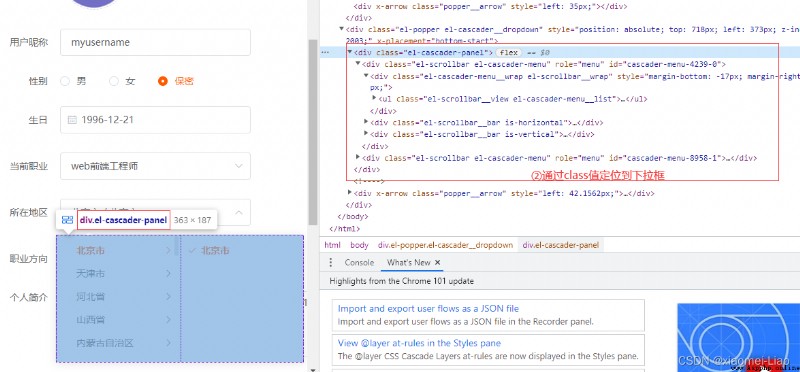This screenshot has width=800, height=372.
Task: Click the 用户昵称 input field
Action: (x=155, y=42)
